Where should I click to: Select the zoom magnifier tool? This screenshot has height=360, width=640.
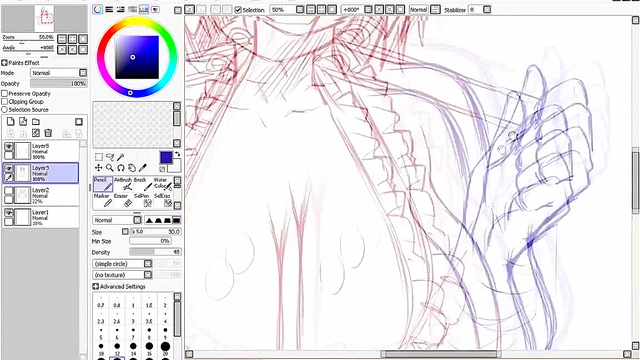pos(110,168)
